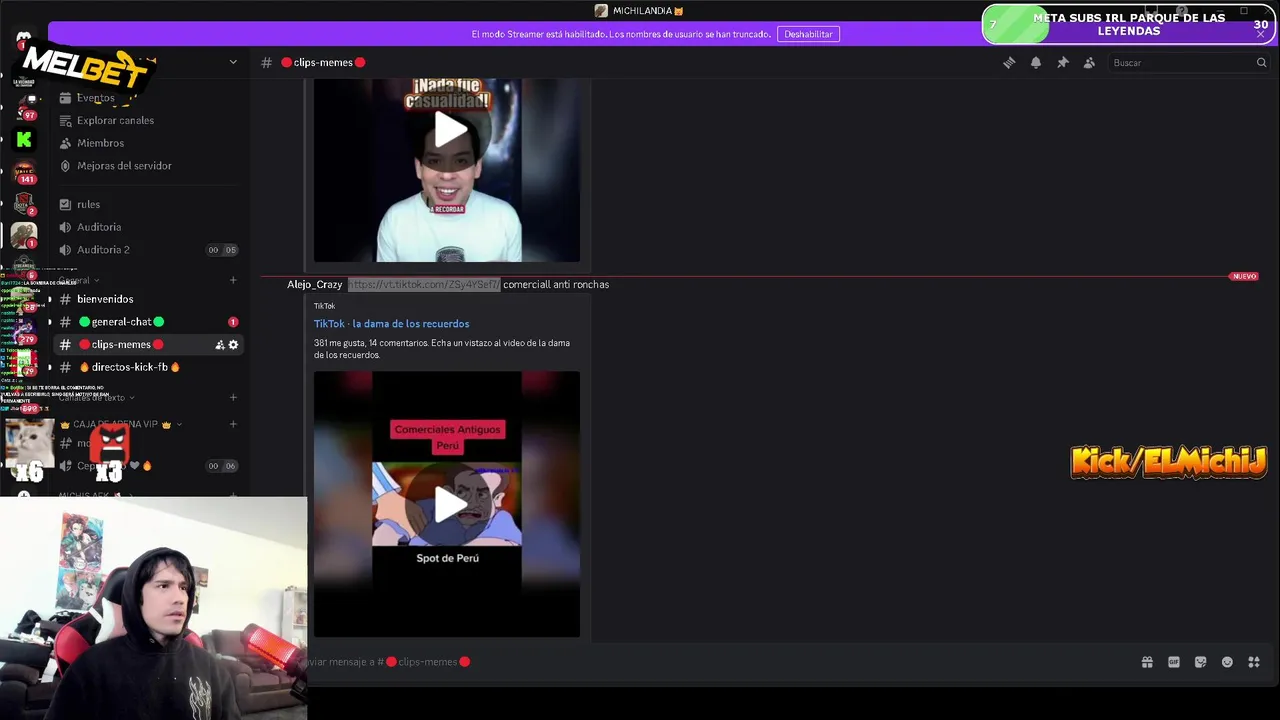The width and height of the screenshot is (1280, 720).
Task: Expand the general-chat channel threads arrow
Action: click(50, 322)
